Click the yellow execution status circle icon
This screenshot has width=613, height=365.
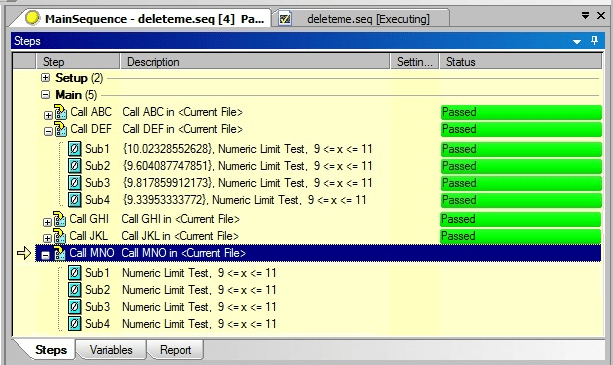pos(32,18)
